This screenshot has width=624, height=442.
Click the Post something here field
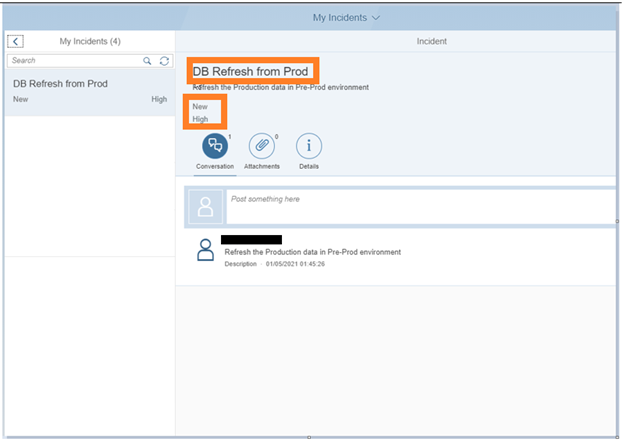click(x=420, y=205)
